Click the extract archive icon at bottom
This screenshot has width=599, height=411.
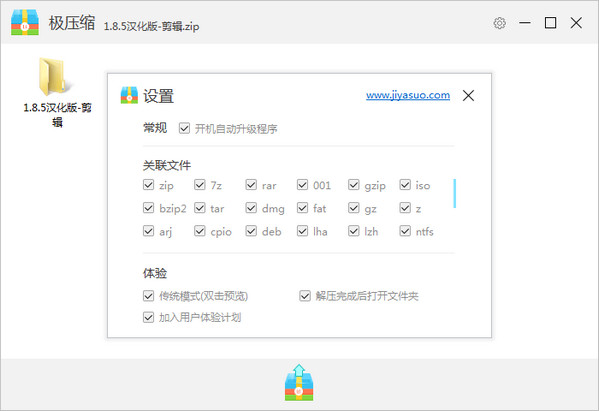(x=299, y=382)
